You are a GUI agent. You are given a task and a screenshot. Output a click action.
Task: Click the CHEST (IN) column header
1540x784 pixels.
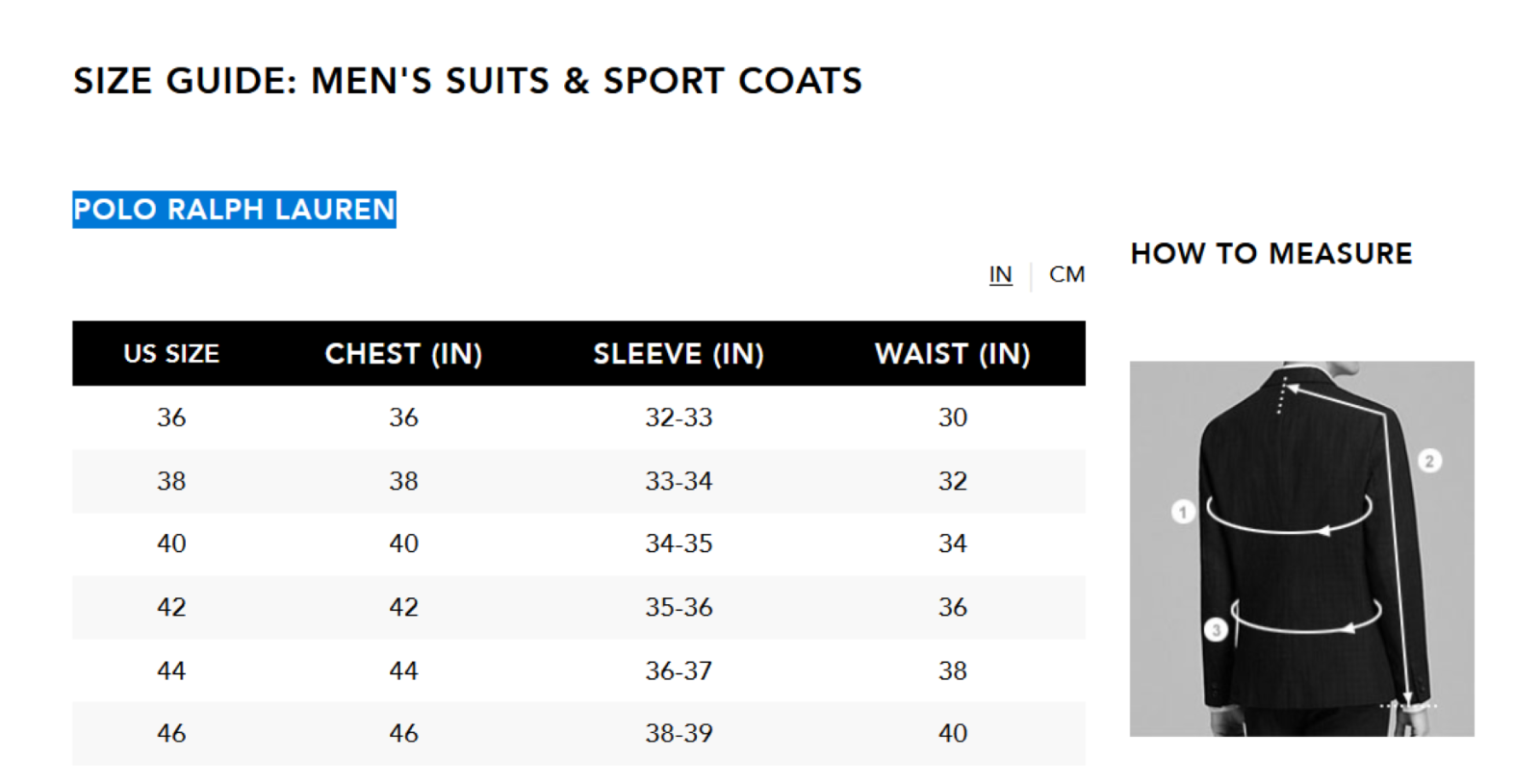coord(403,354)
